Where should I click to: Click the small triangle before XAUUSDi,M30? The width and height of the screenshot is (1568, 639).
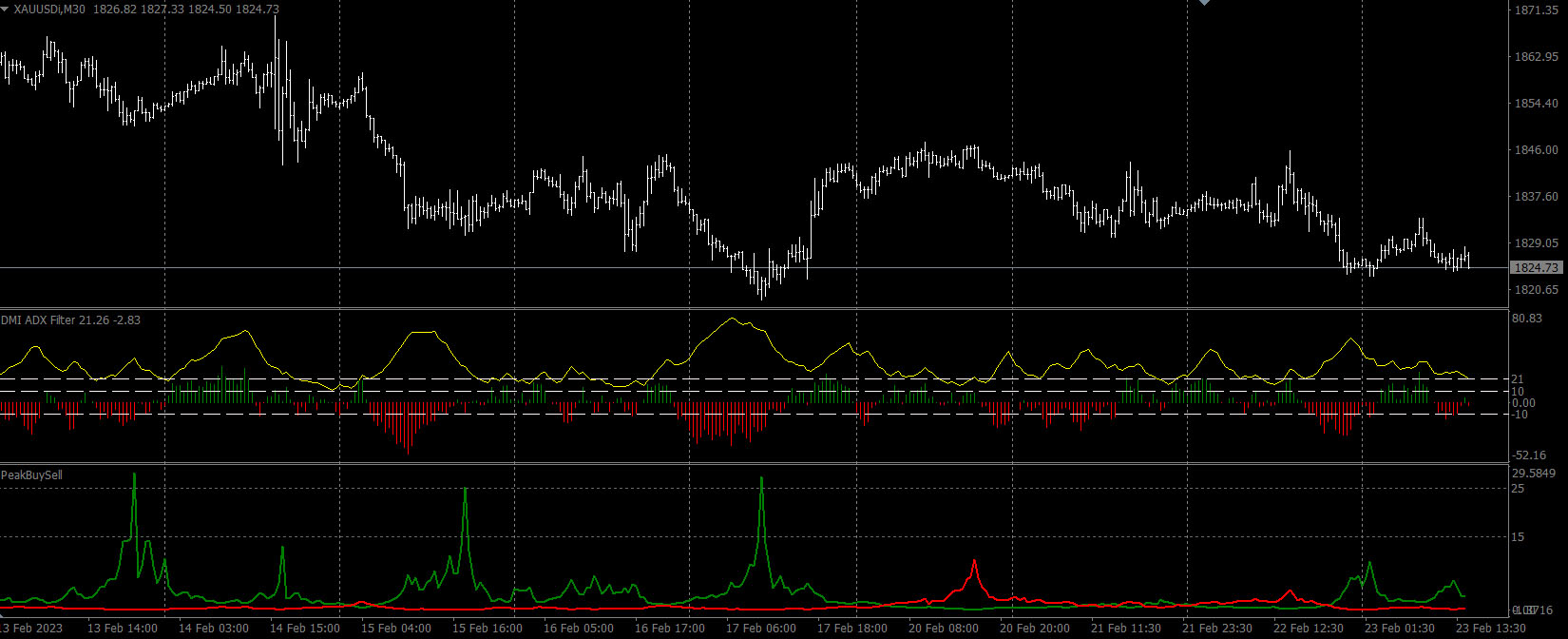pyautogui.click(x=5, y=9)
